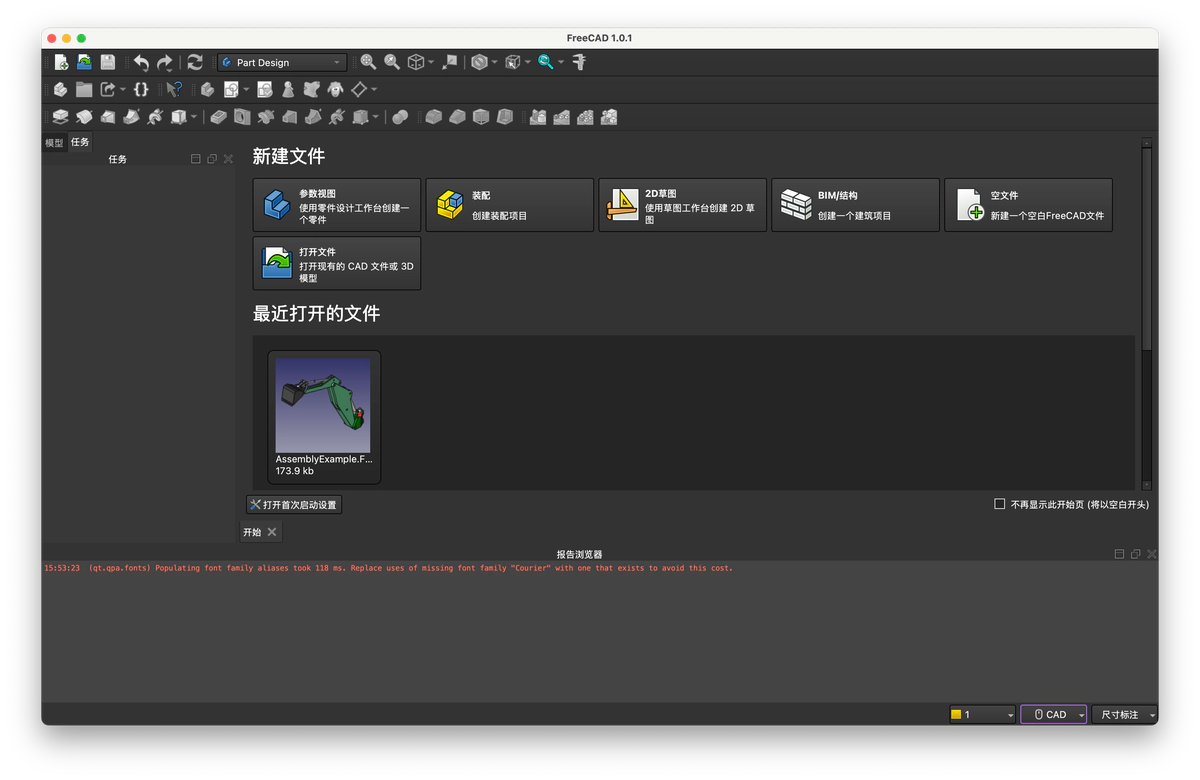The image size is (1200, 780).
Task: Switch to the 模型 tab
Action: (54, 143)
